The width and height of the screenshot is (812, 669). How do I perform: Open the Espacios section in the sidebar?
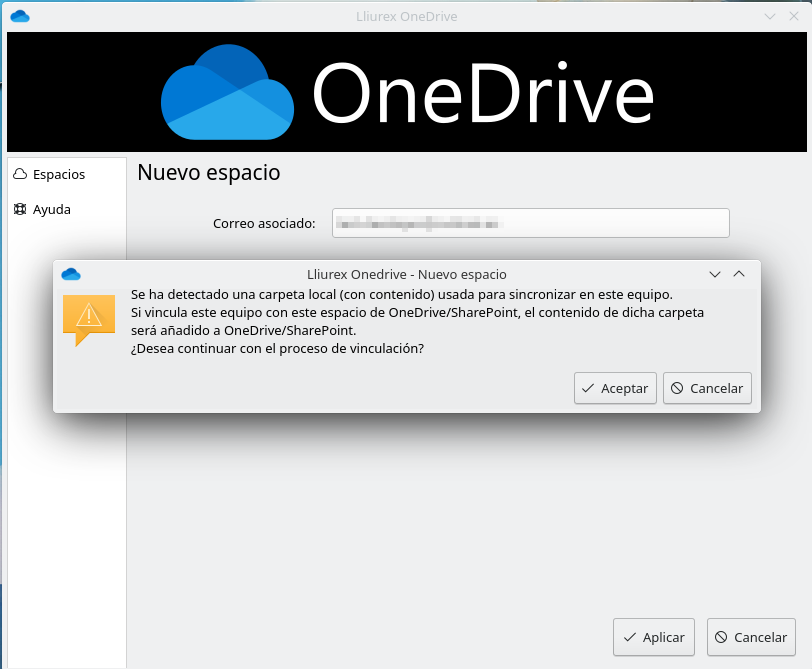(58, 174)
